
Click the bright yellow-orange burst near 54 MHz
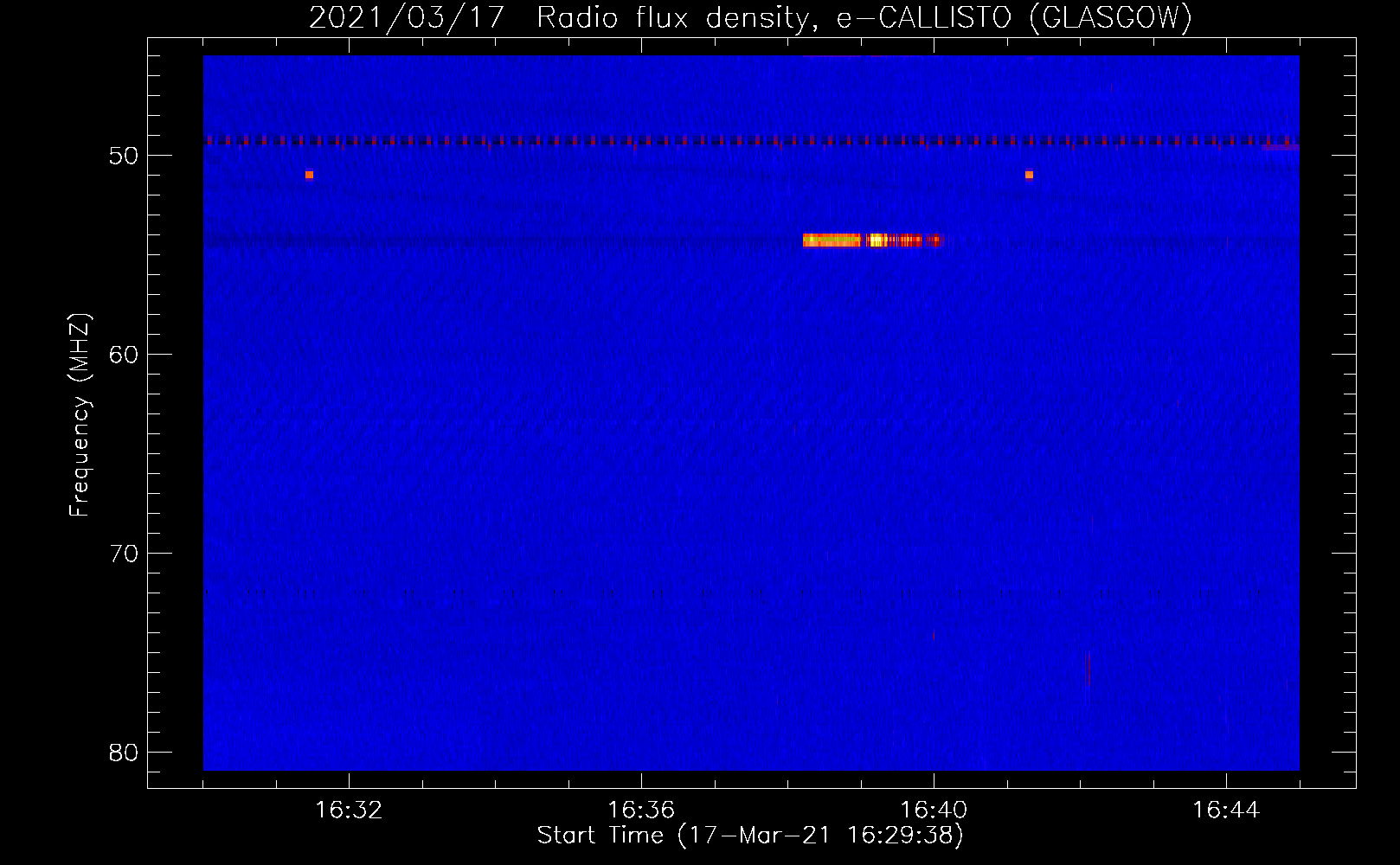[x=872, y=240]
